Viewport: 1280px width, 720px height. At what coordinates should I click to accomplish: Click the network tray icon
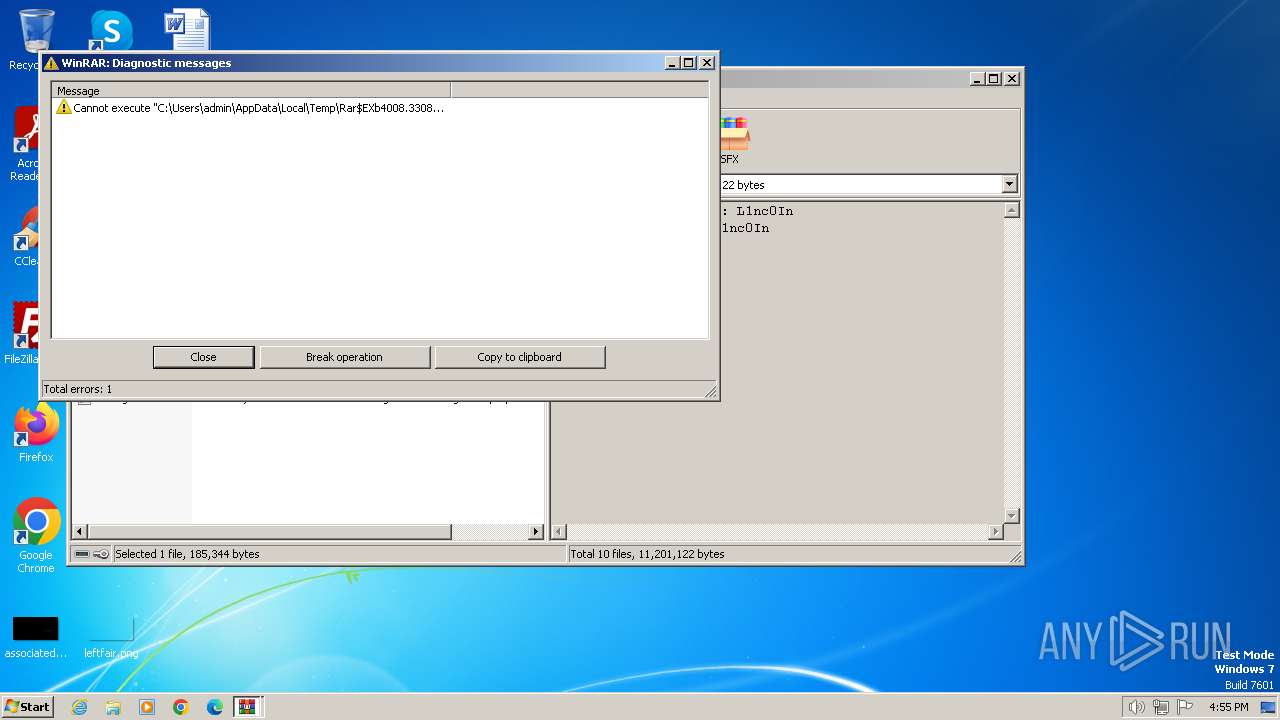click(x=1161, y=707)
